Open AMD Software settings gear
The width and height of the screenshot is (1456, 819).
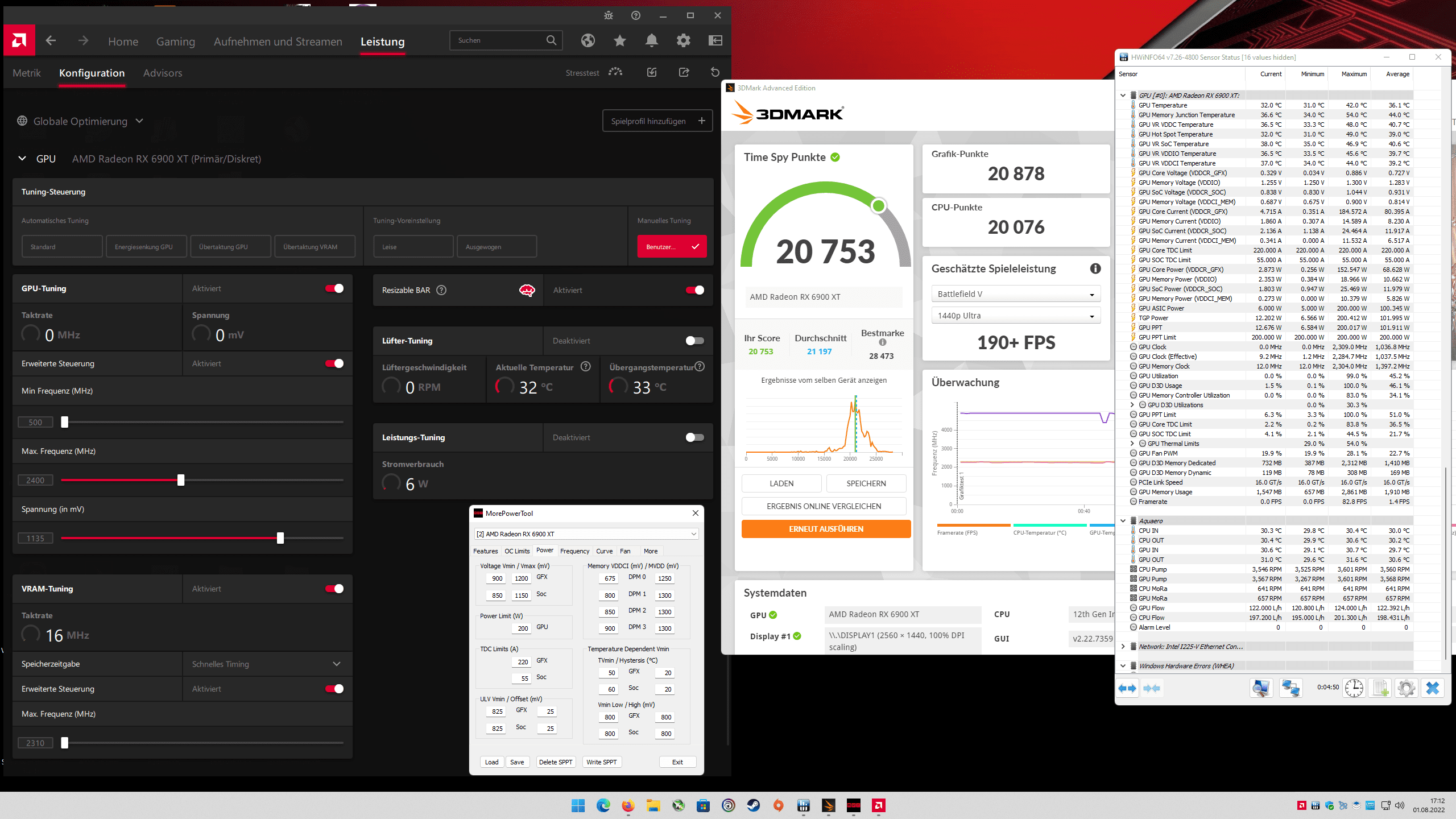[x=683, y=40]
